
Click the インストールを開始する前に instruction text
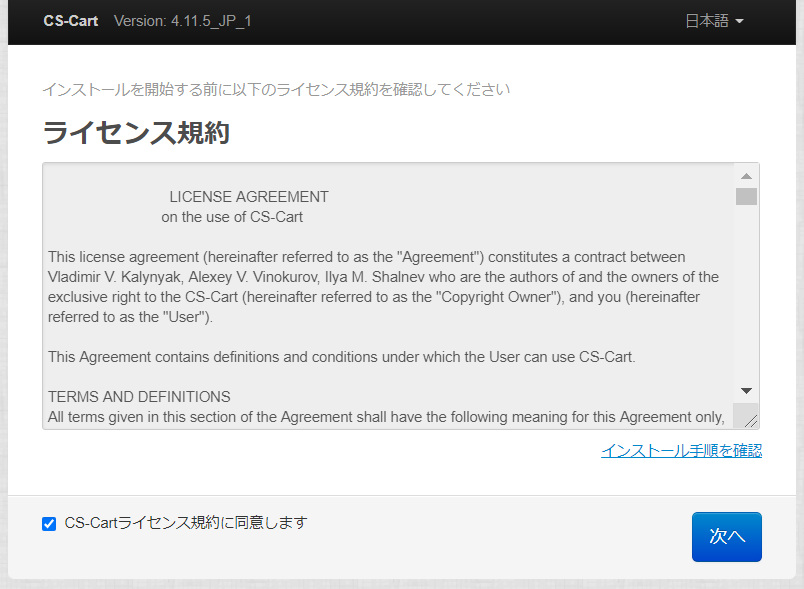(276, 90)
